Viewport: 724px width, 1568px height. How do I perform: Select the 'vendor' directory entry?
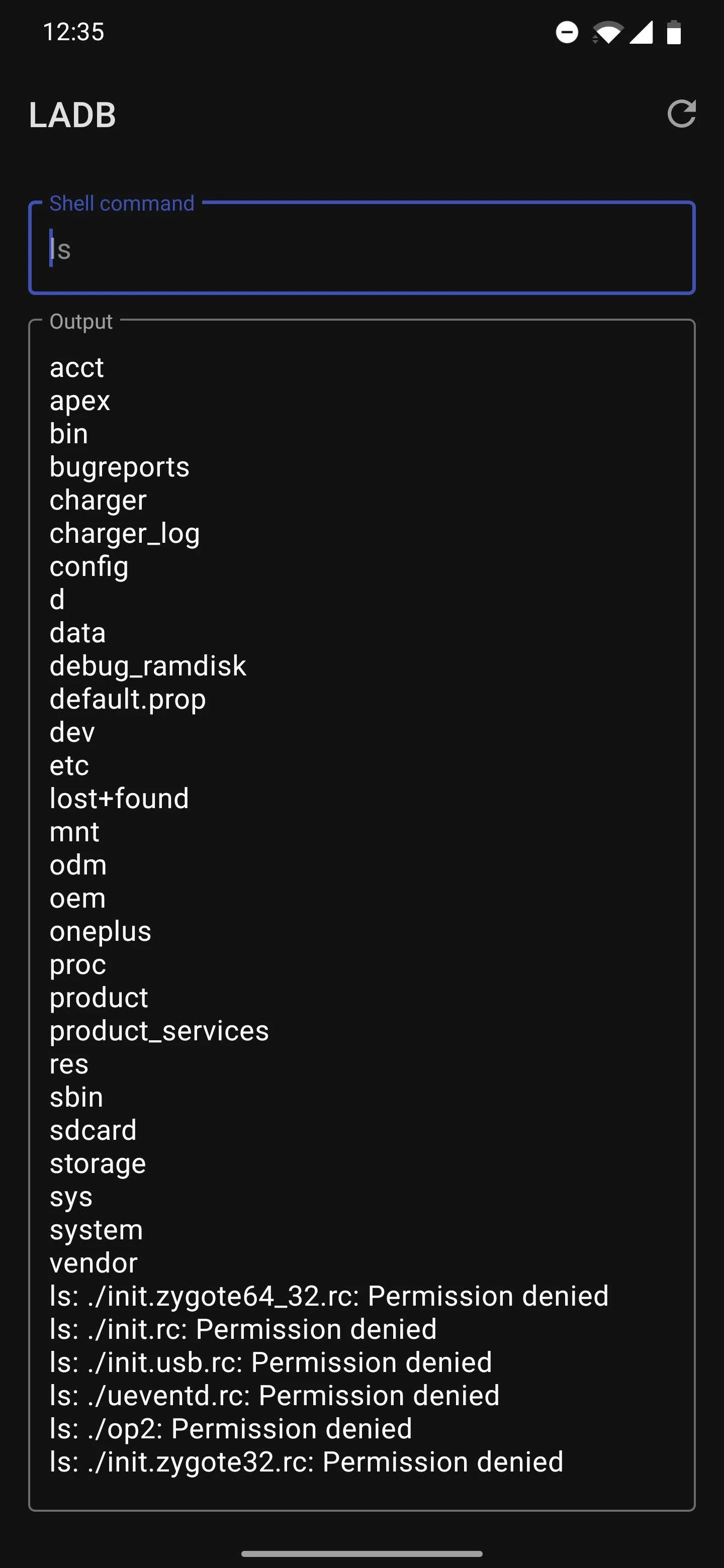click(x=93, y=1262)
